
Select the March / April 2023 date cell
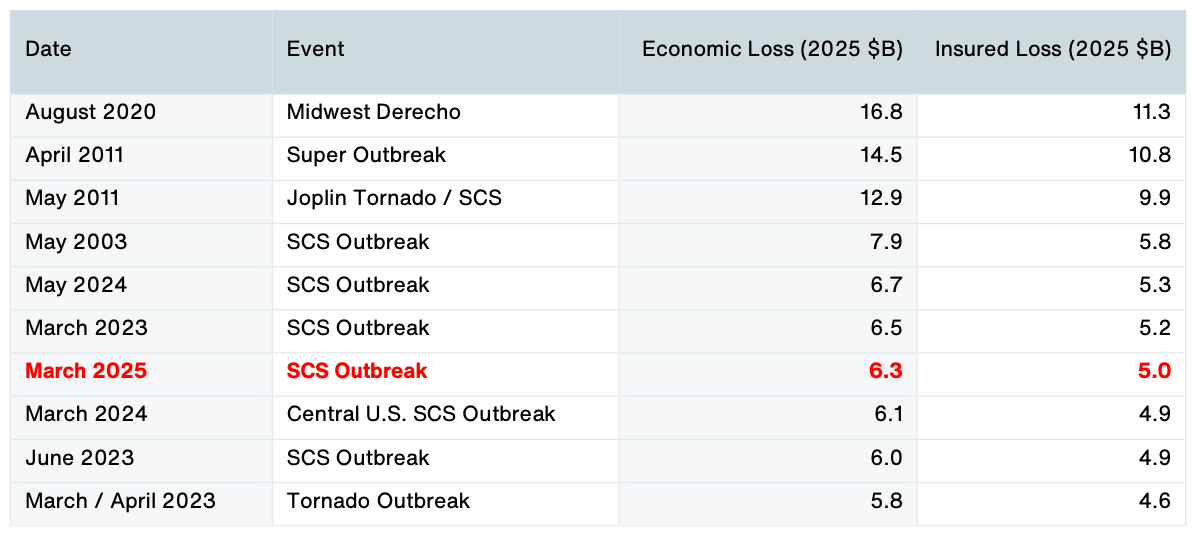coord(120,501)
